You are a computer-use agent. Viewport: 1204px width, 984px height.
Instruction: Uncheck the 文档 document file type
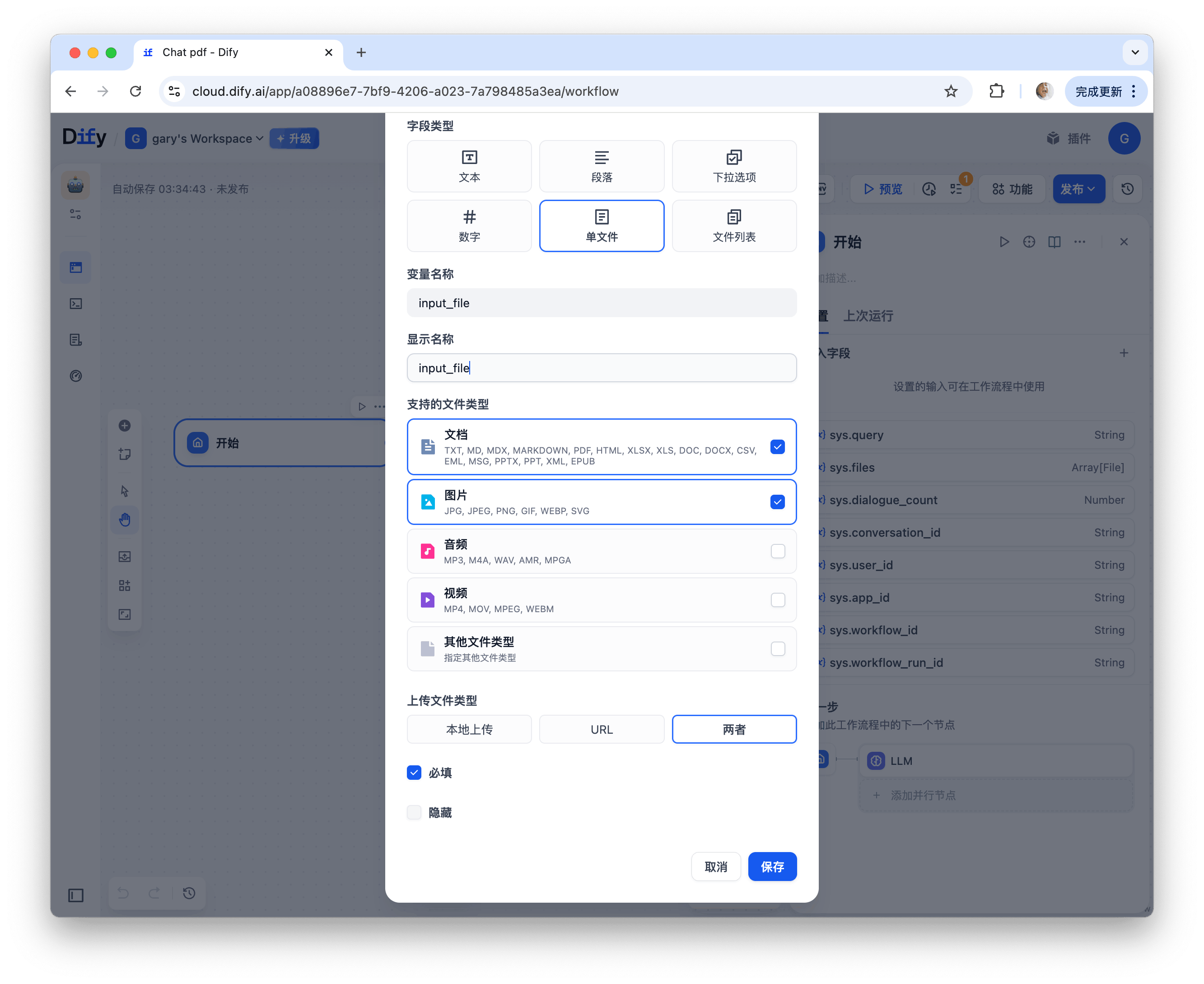(x=777, y=447)
